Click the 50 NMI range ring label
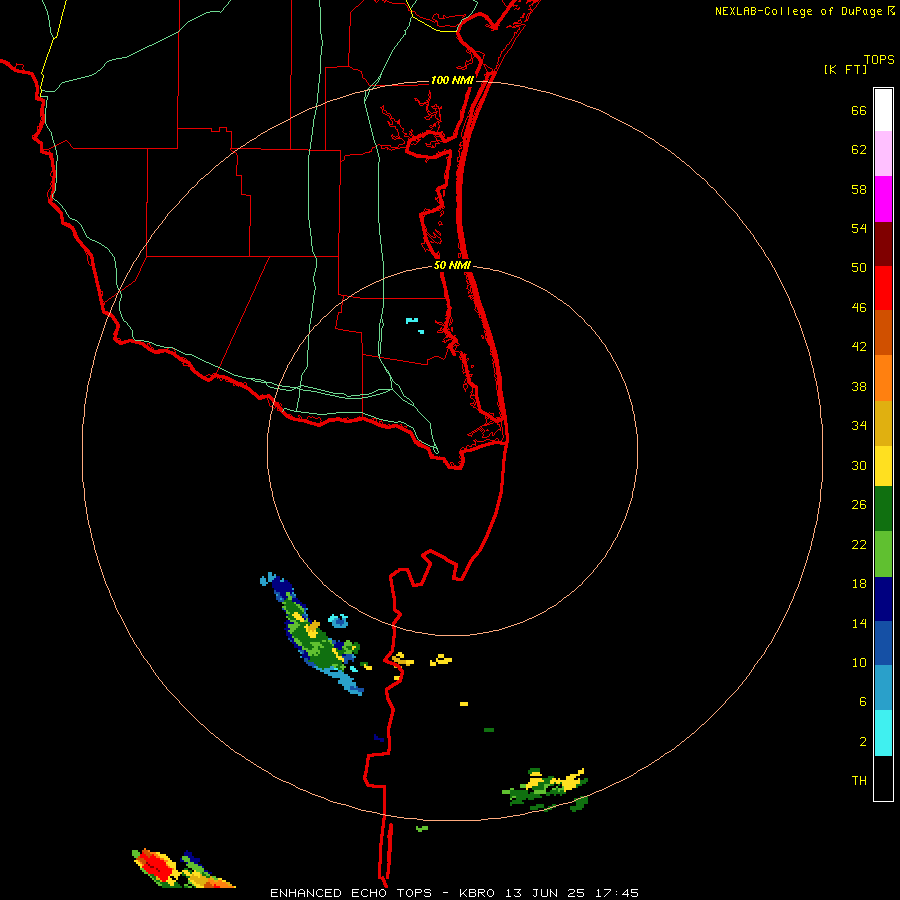Image resolution: width=900 pixels, height=900 pixels. (x=452, y=265)
